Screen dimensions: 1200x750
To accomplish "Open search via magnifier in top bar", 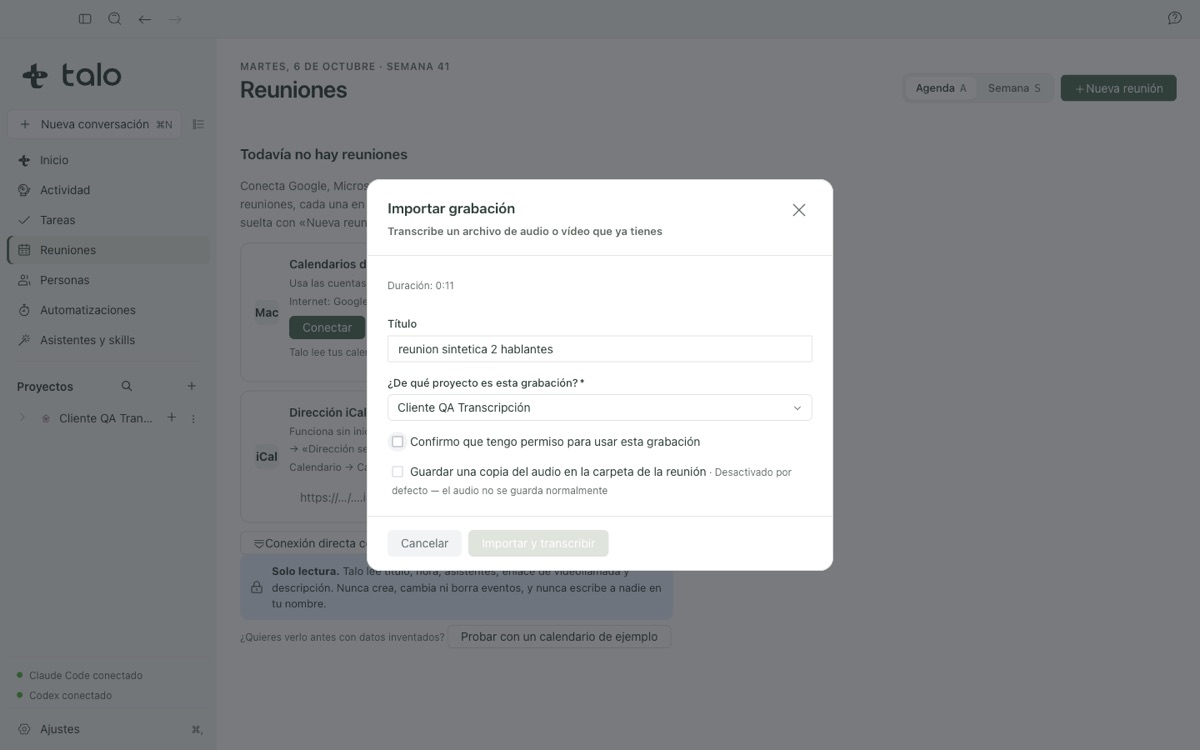I will coord(115,19).
